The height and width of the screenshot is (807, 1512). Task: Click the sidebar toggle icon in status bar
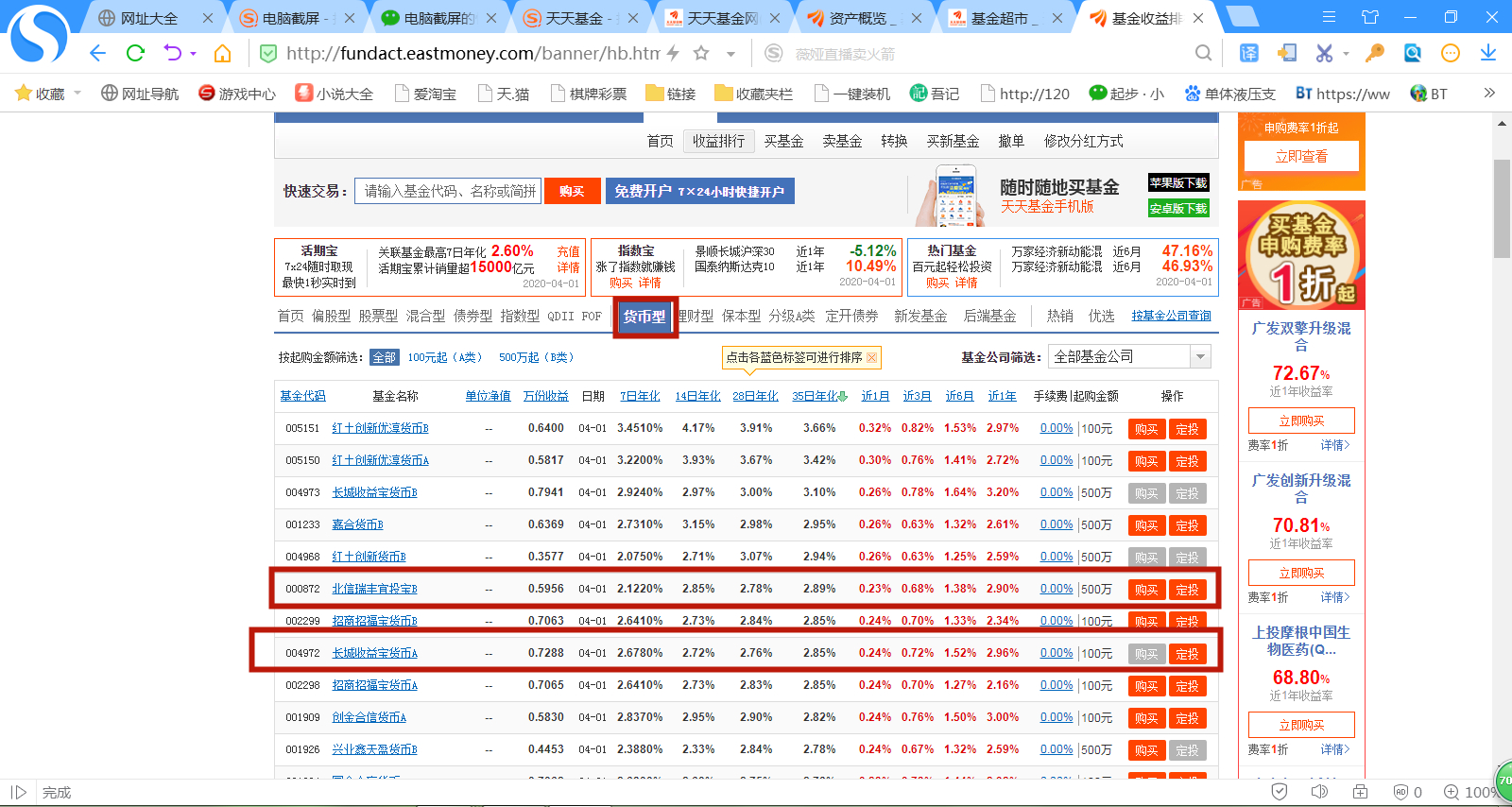pyautogui.click(x=18, y=792)
